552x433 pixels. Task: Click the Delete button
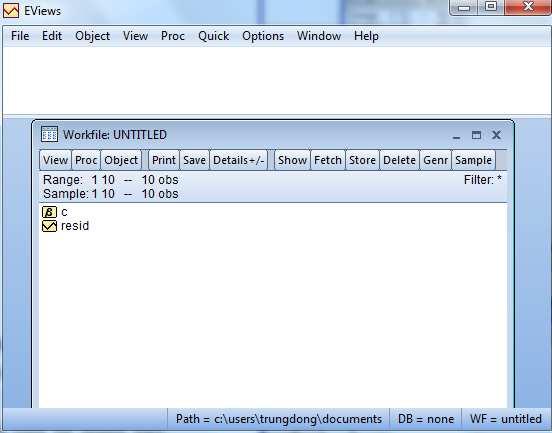pyautogui.click(x=400, y=160)
